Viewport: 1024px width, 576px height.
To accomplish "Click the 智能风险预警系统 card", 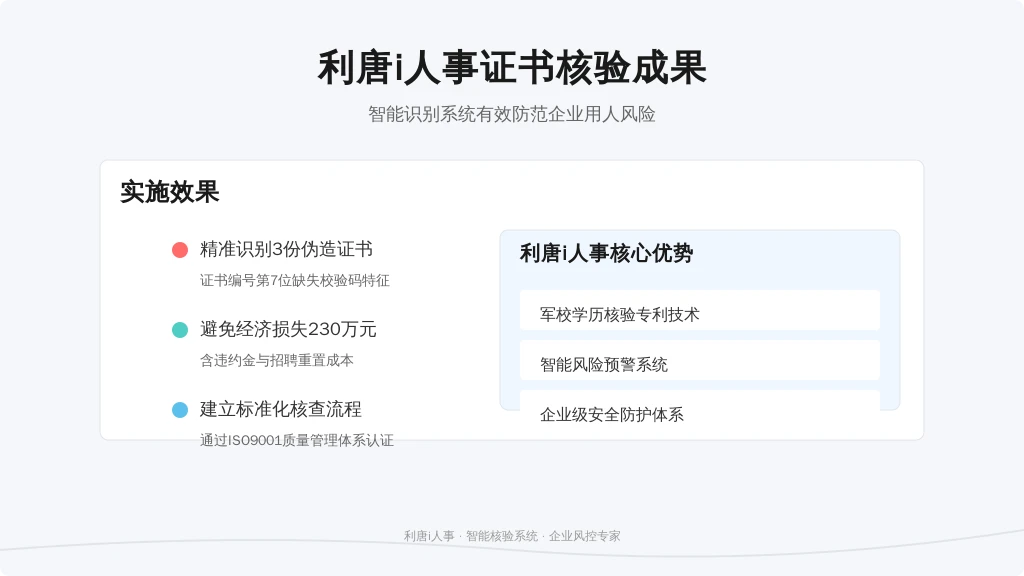I will (x=700, y=360).
